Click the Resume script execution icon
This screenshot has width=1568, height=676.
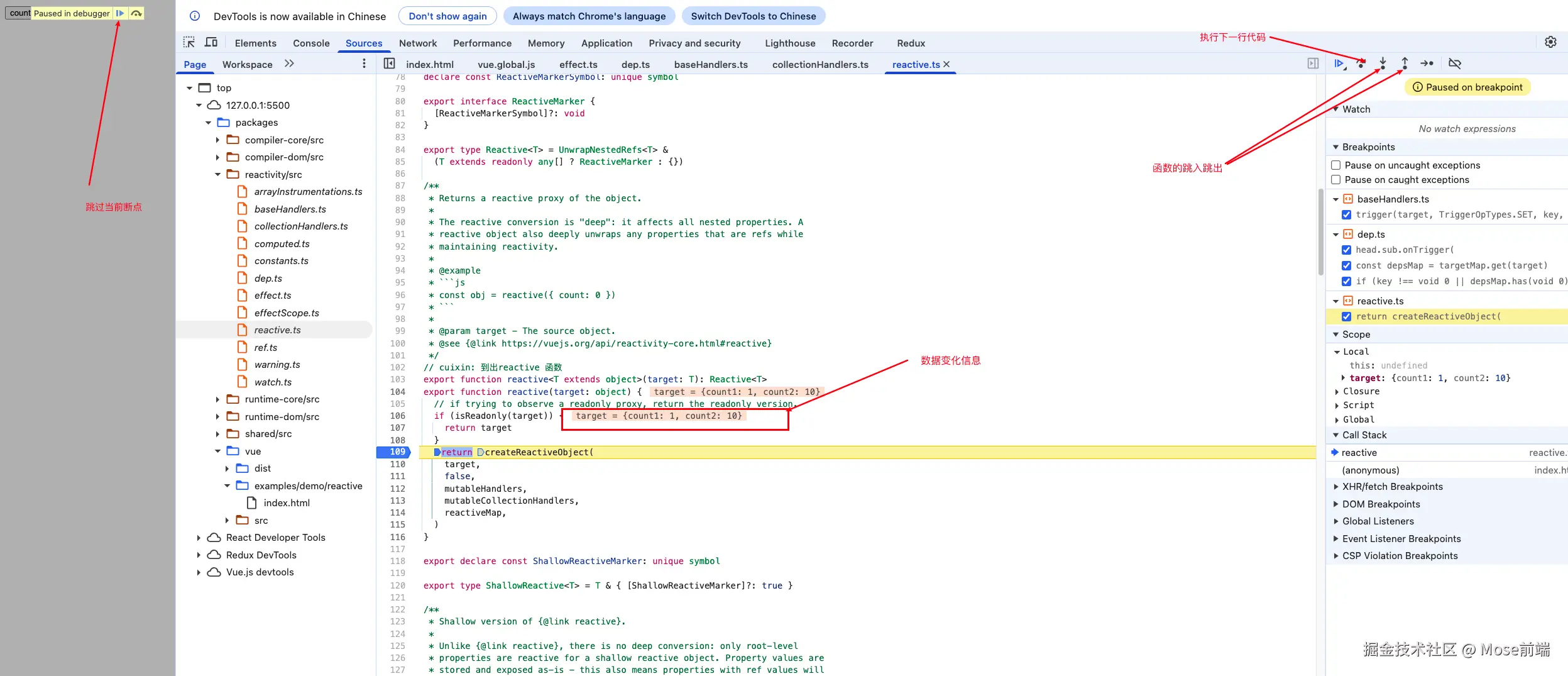point(1339,64)
